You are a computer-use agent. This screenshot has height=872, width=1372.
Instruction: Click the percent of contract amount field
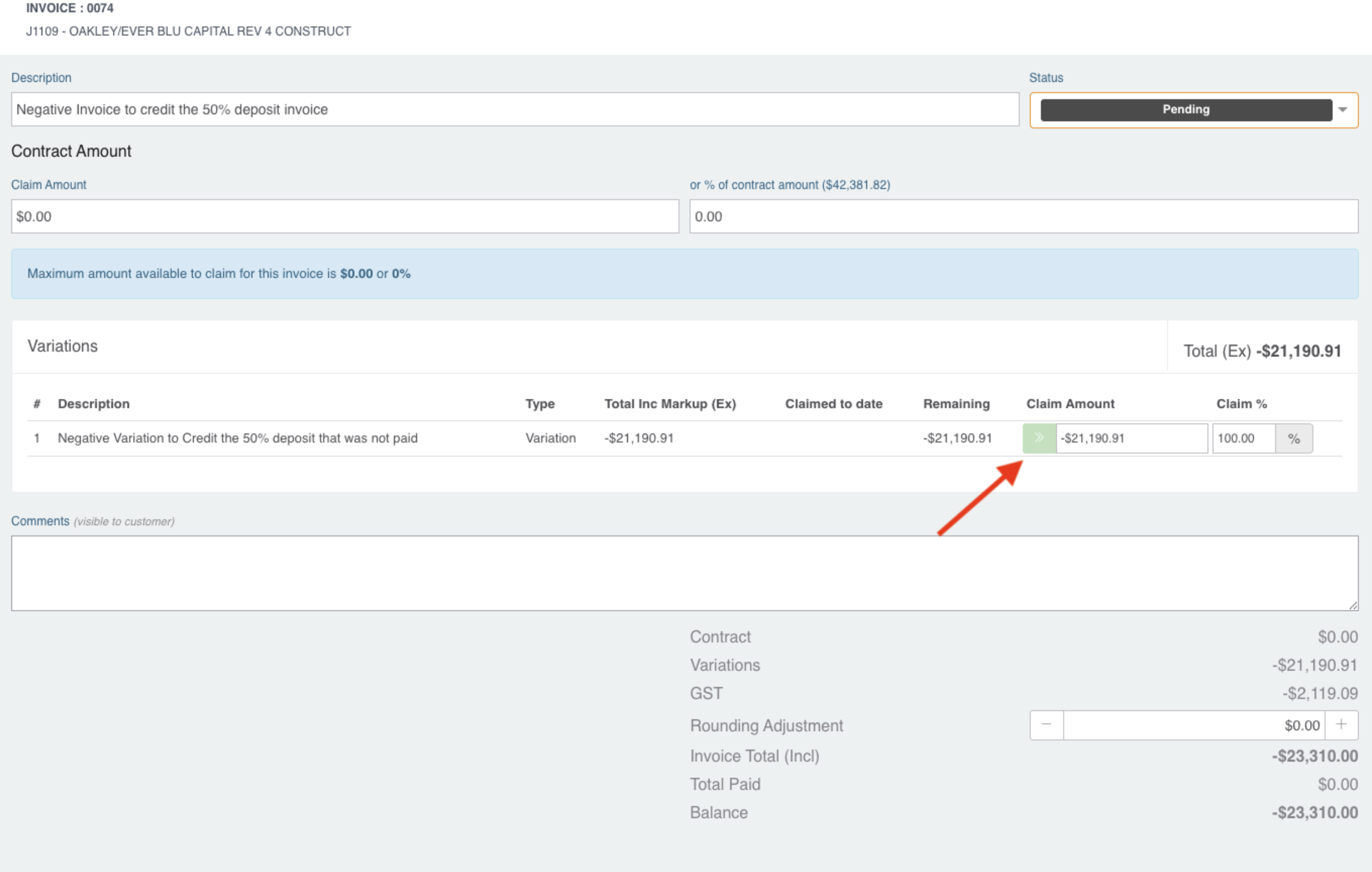click(x=1023, y=217)
